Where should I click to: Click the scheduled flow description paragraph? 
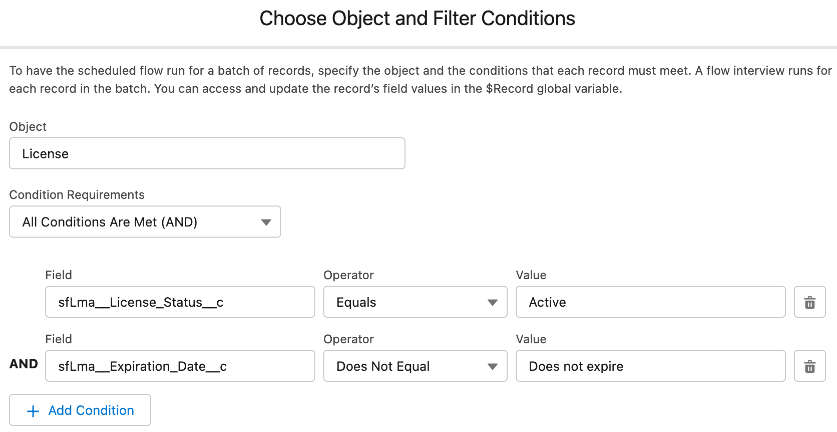click(x=418, y=80)
